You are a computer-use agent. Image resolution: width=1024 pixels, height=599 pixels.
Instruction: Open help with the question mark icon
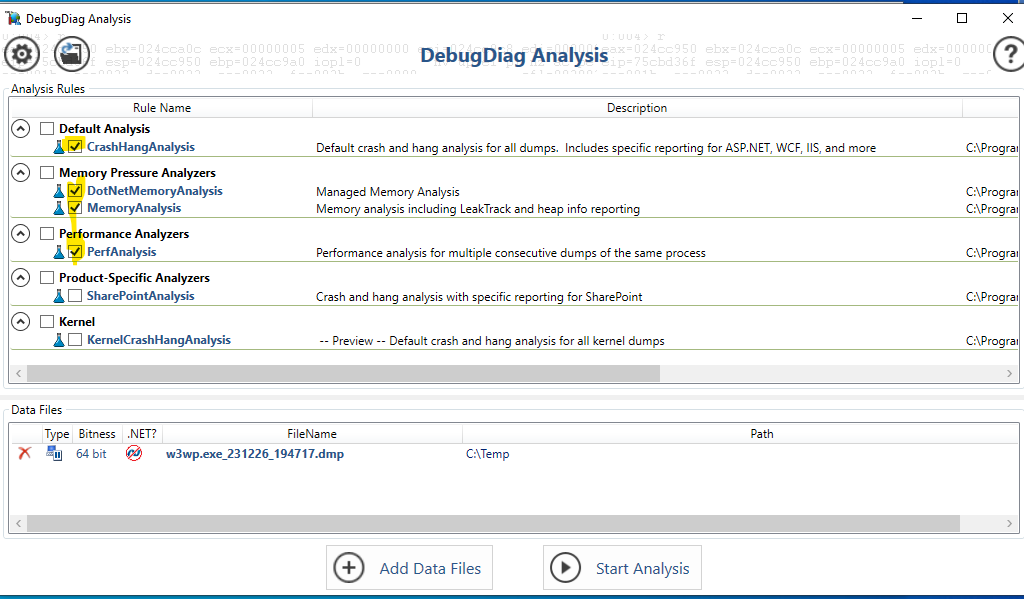(x=1009, y=54)
